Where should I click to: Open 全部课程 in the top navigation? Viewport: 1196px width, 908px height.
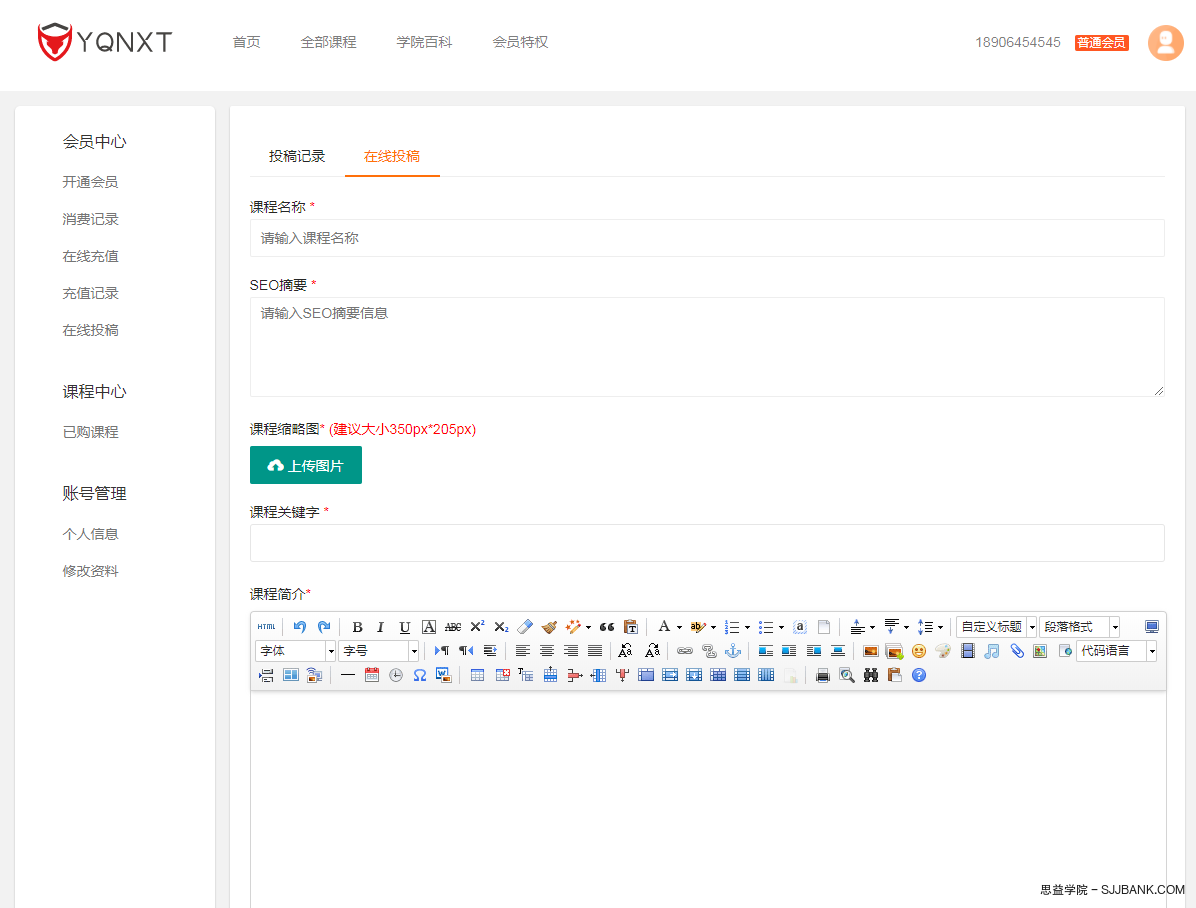tap(328, 42)
